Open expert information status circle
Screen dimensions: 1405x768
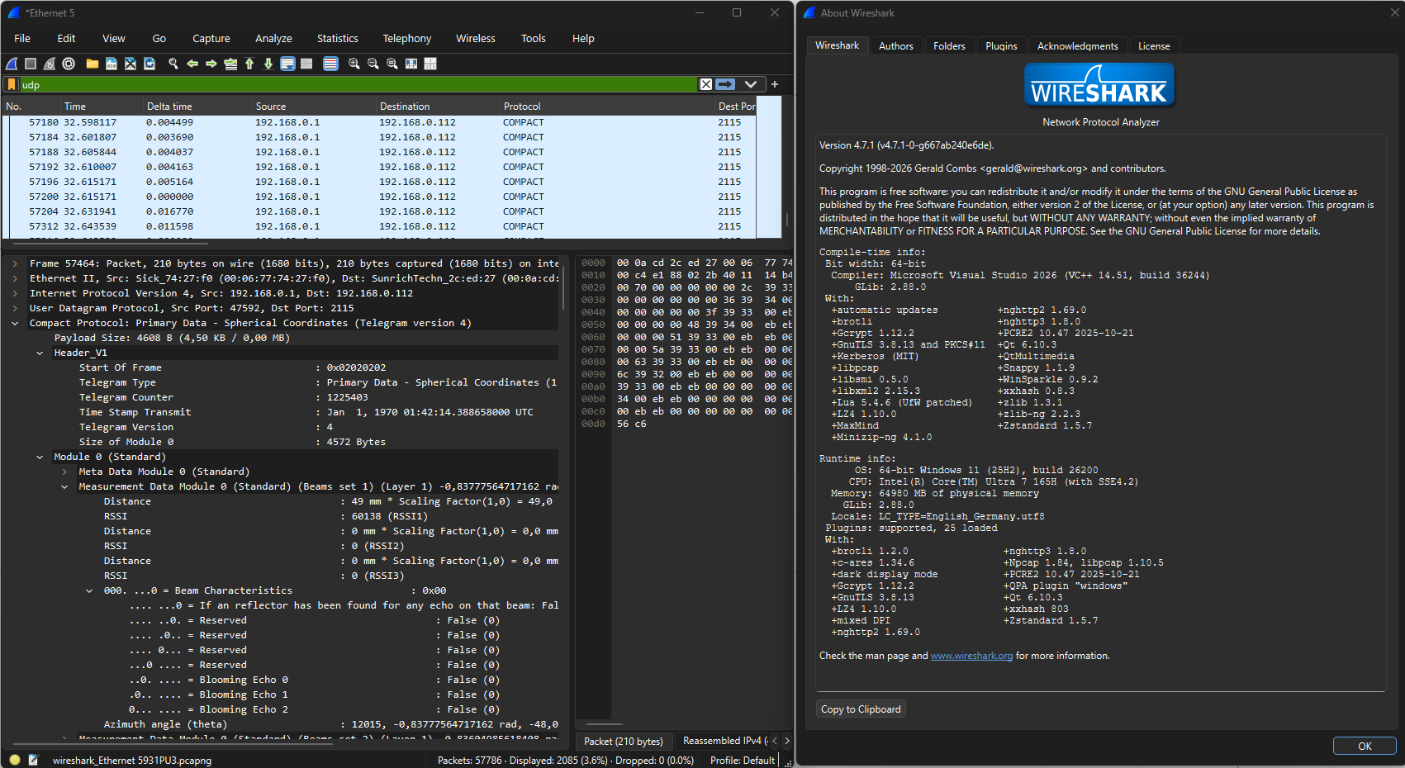(14, 760)
